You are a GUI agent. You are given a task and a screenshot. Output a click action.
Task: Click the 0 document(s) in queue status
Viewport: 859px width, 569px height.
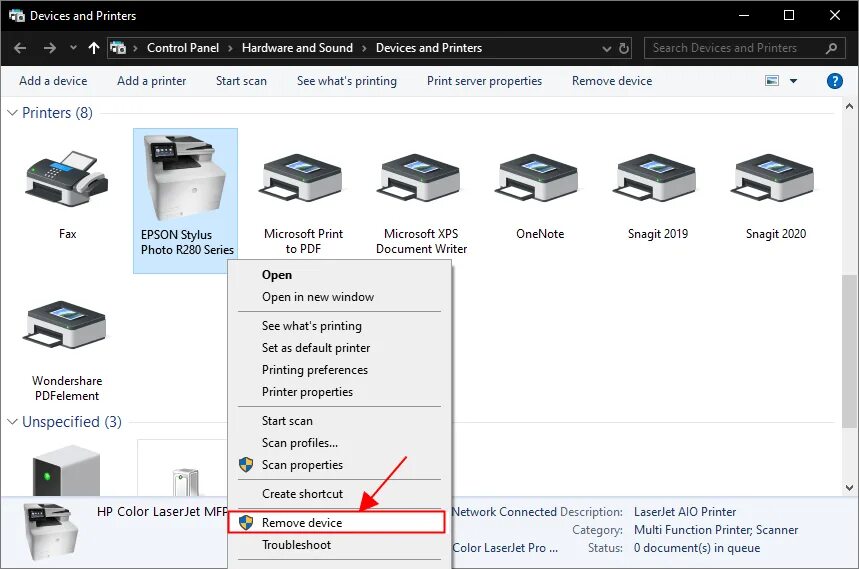click(697, 548)
